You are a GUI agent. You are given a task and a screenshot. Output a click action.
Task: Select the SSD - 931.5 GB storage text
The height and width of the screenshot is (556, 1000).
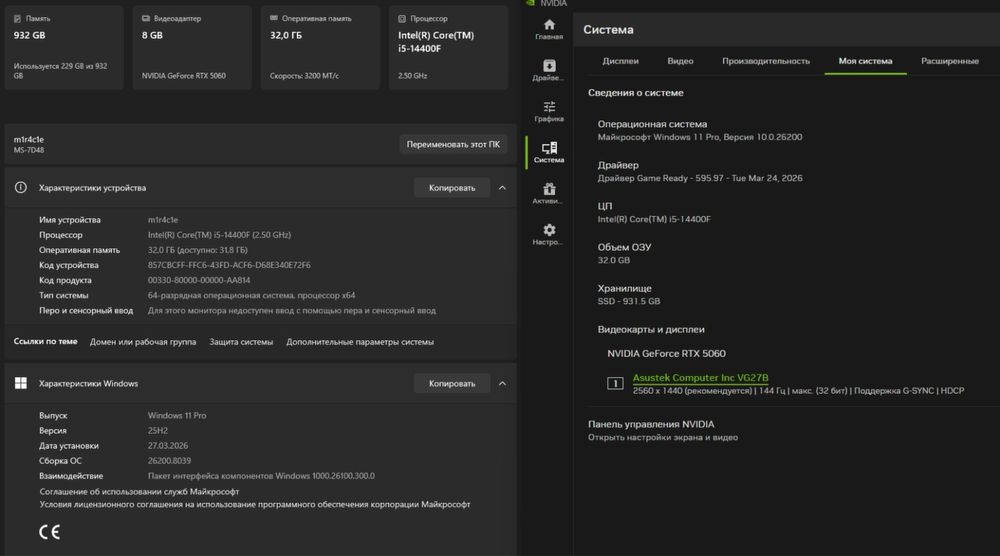coord(628,301)
